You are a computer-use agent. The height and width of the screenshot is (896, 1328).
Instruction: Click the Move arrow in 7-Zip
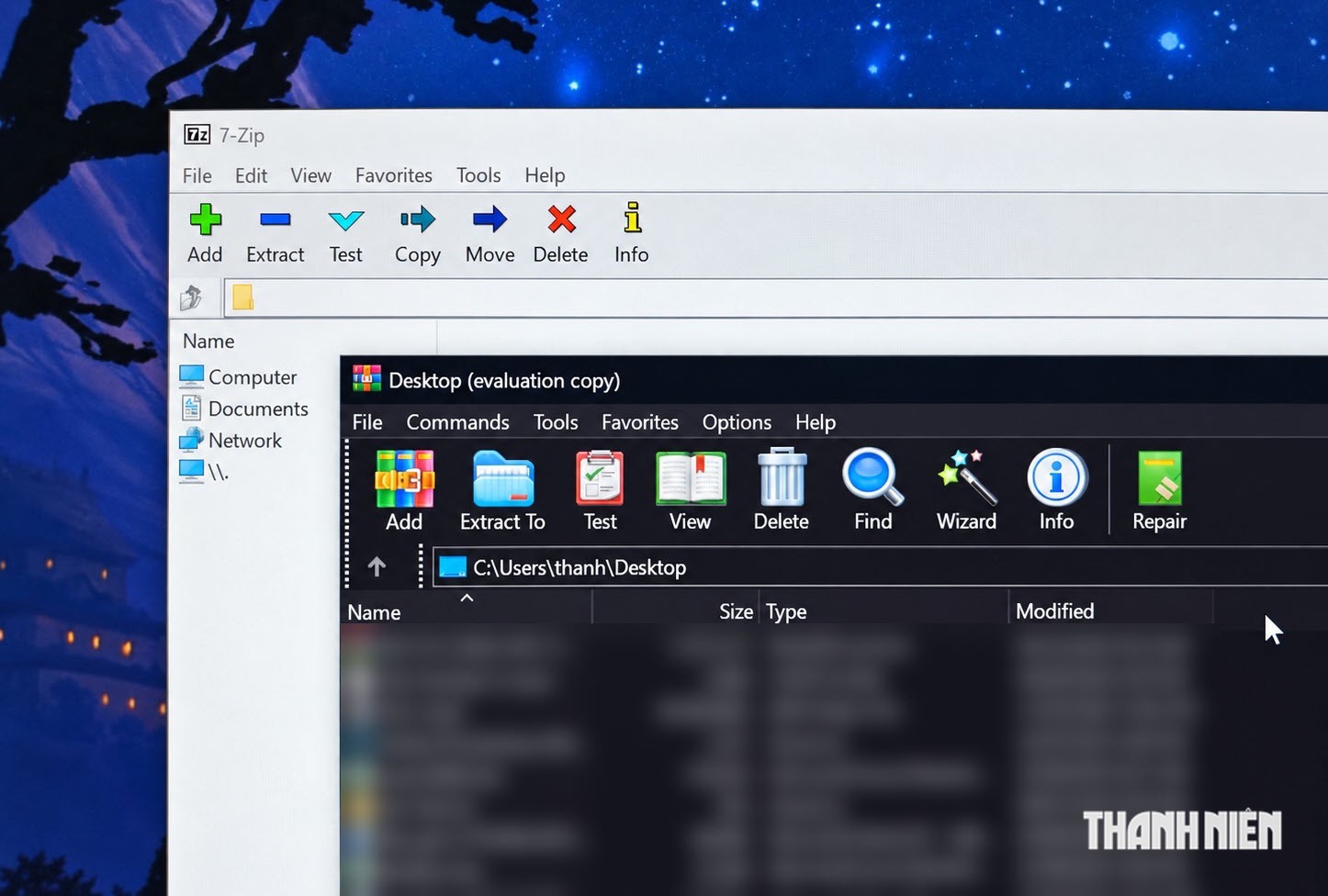[x=490, y=220]
